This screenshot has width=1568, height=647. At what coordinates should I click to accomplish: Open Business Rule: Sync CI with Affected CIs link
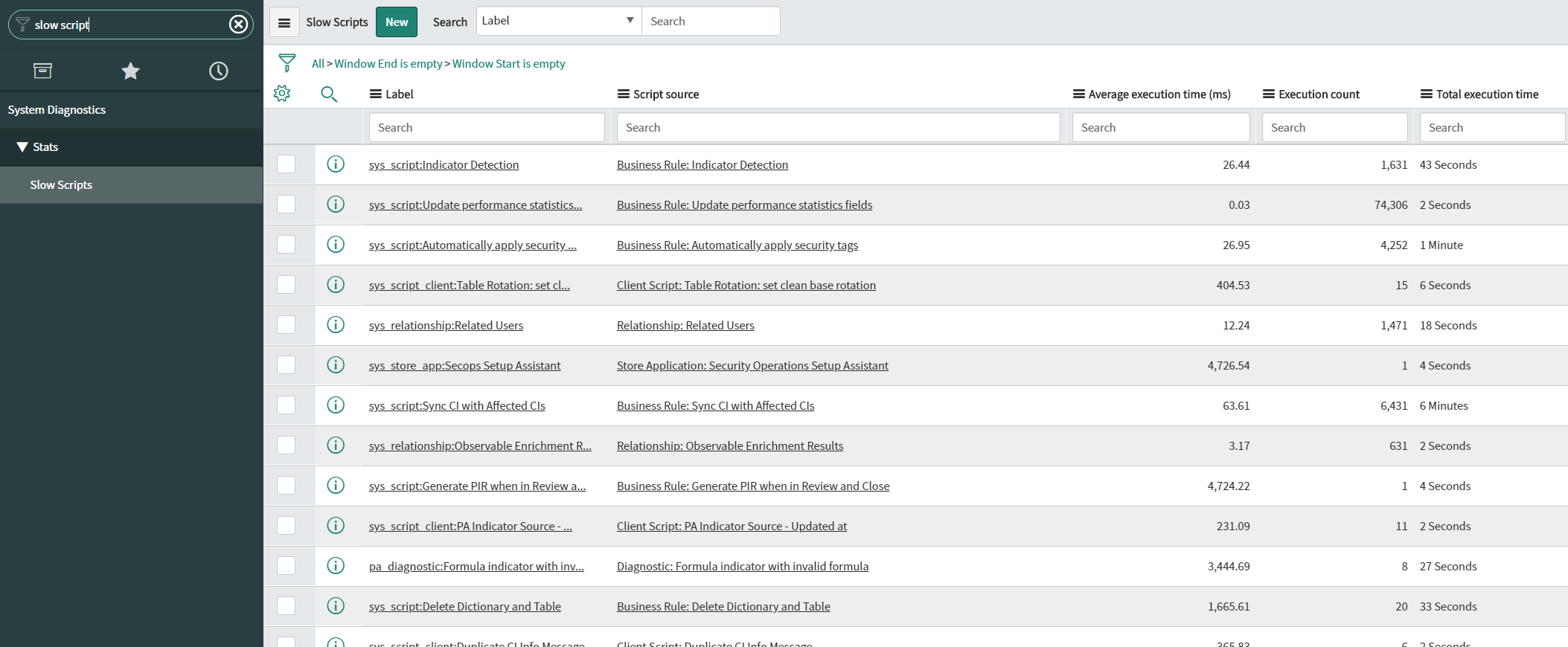[x=715, y=405]
